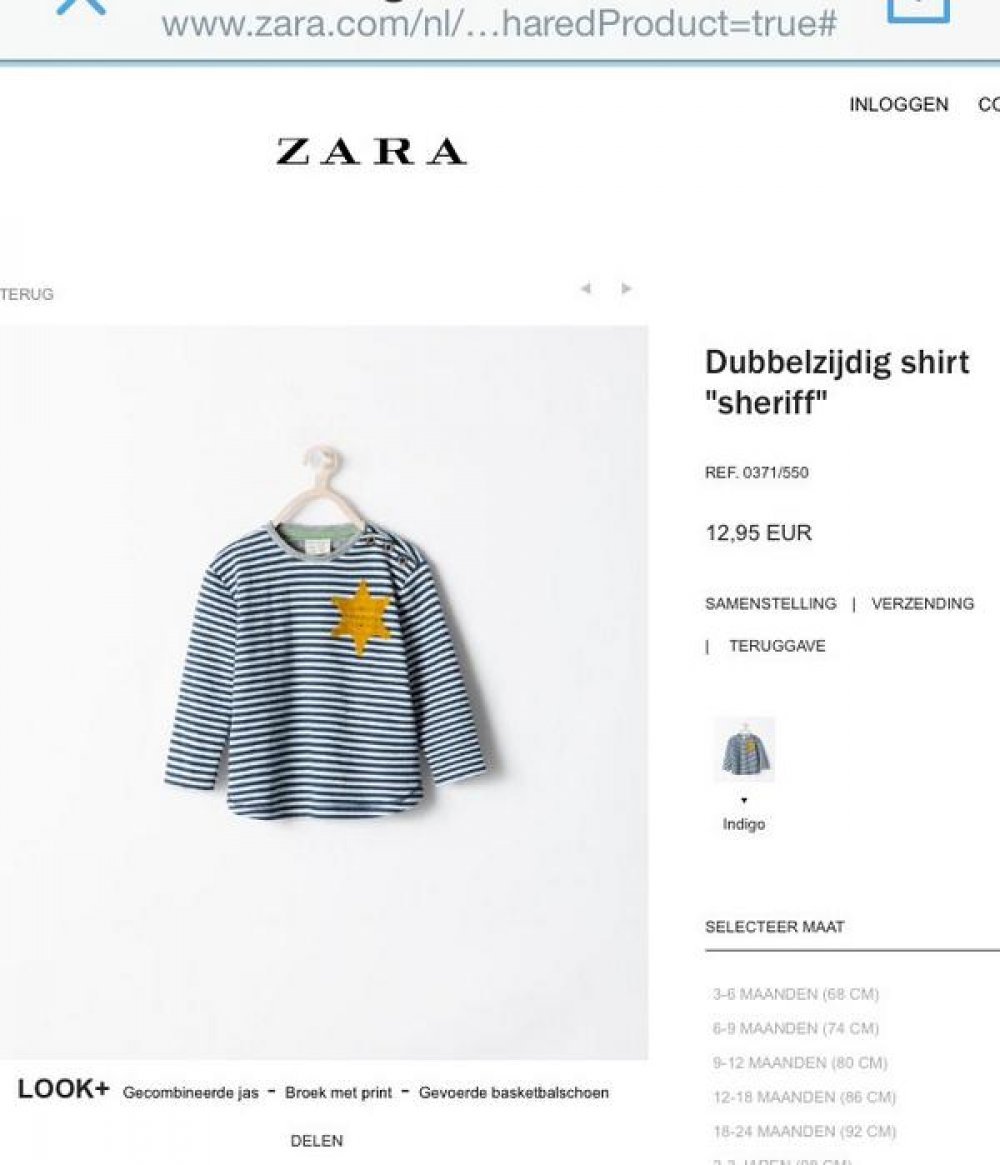The height and width of the screenshot is (1165, 1000).
Task: Open the TERUGGAVE returns info
Action: coord(777,646)
